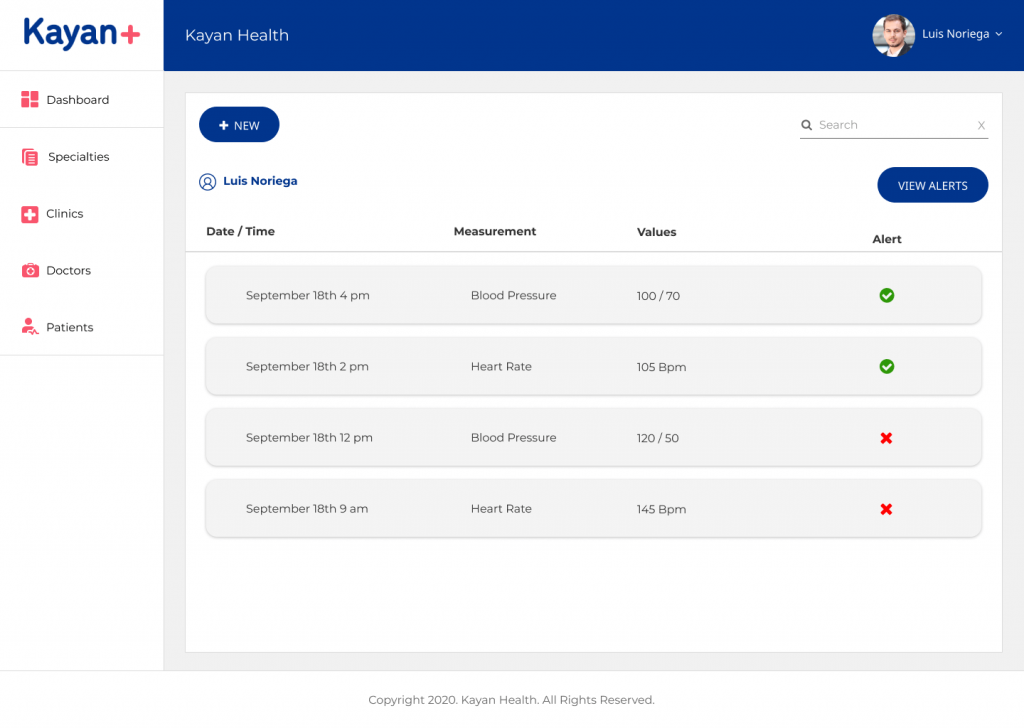Select the September 18th 2 pm Heart Rate row
The image size is (1024, 728).
point(593,367)
